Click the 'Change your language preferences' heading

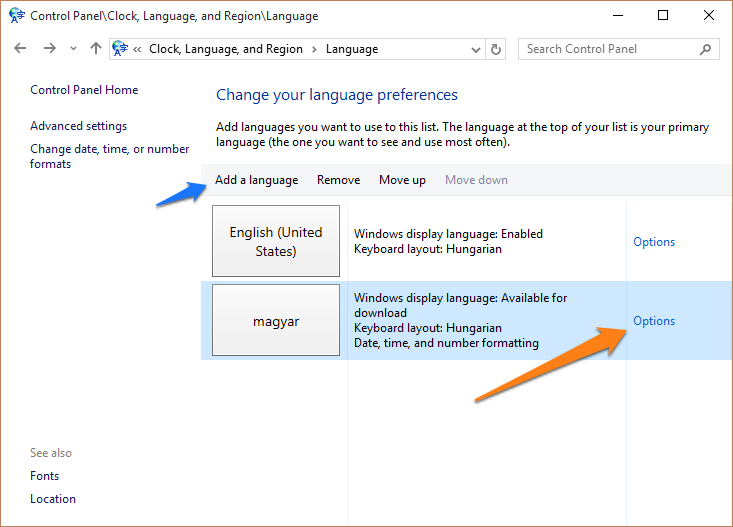(337, 95)
